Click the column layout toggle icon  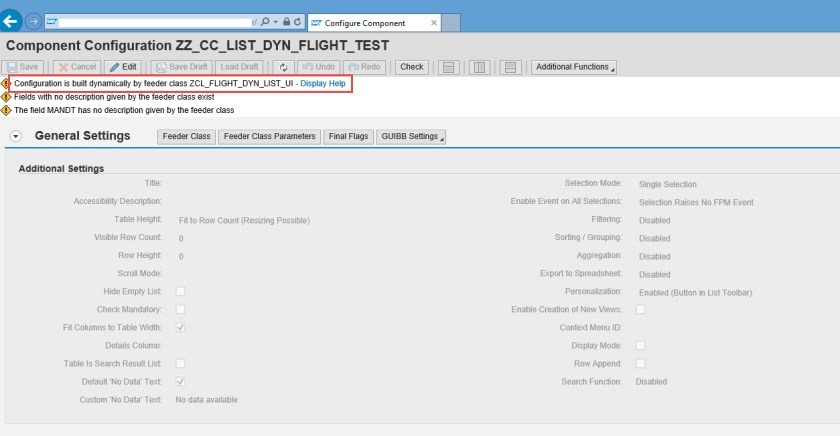pyautogui.click(x=479, y=67)
